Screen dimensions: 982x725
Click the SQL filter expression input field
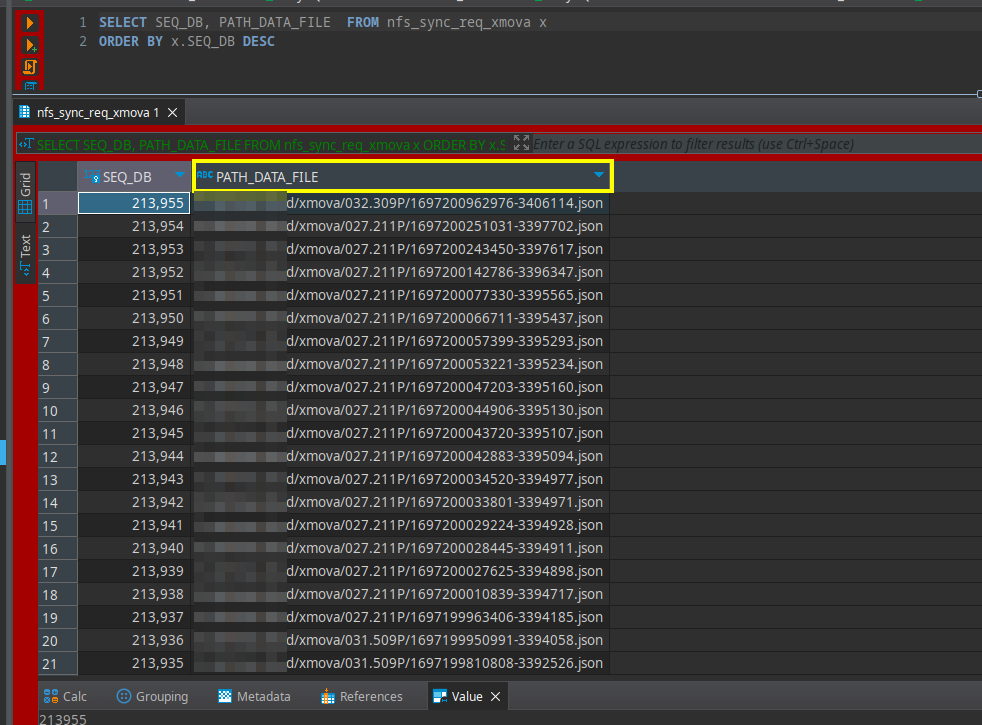750,144
